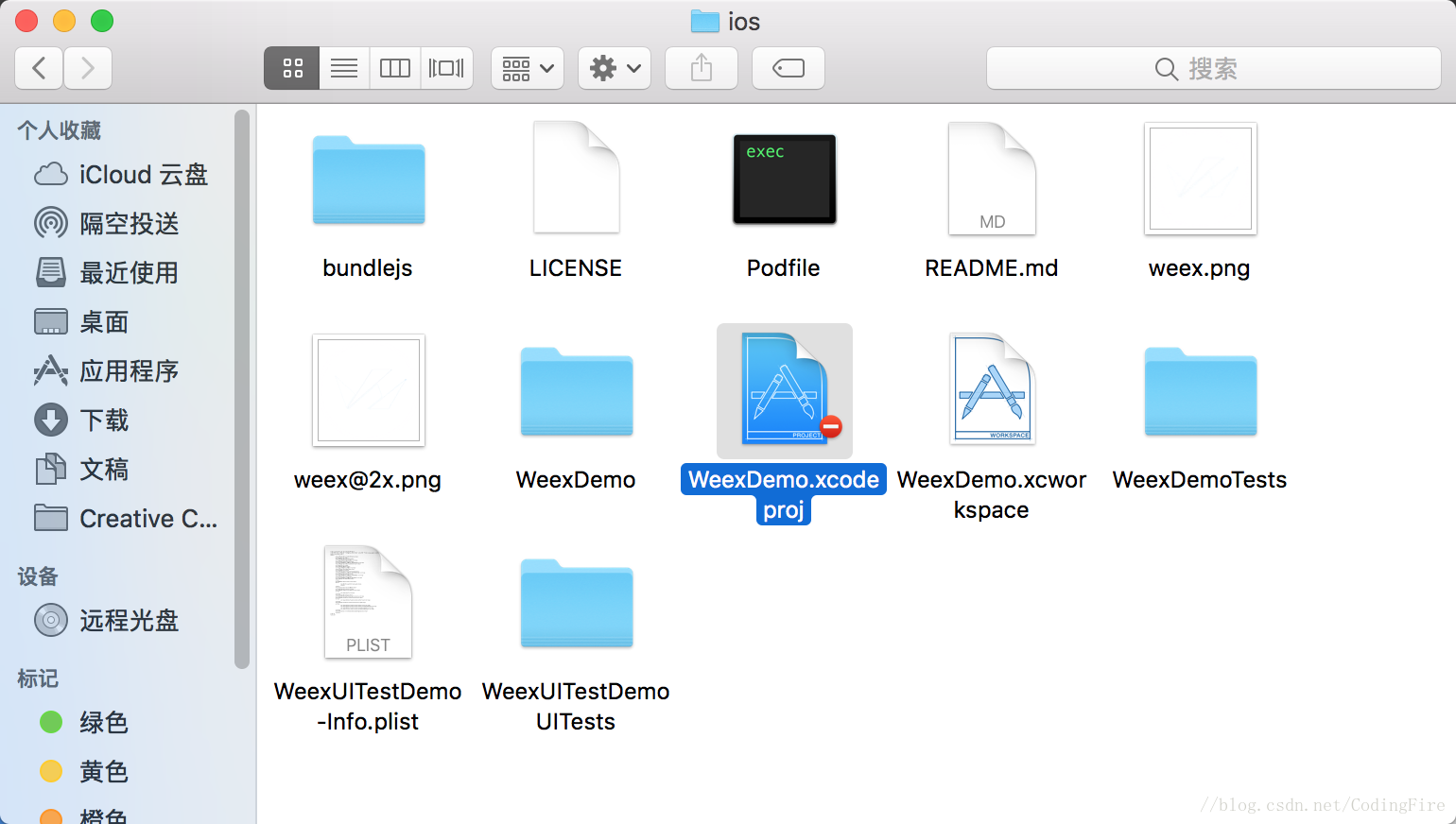Select the 黄色 yellow tag
Screen dimensions: 1456x824
pos(85,772)
